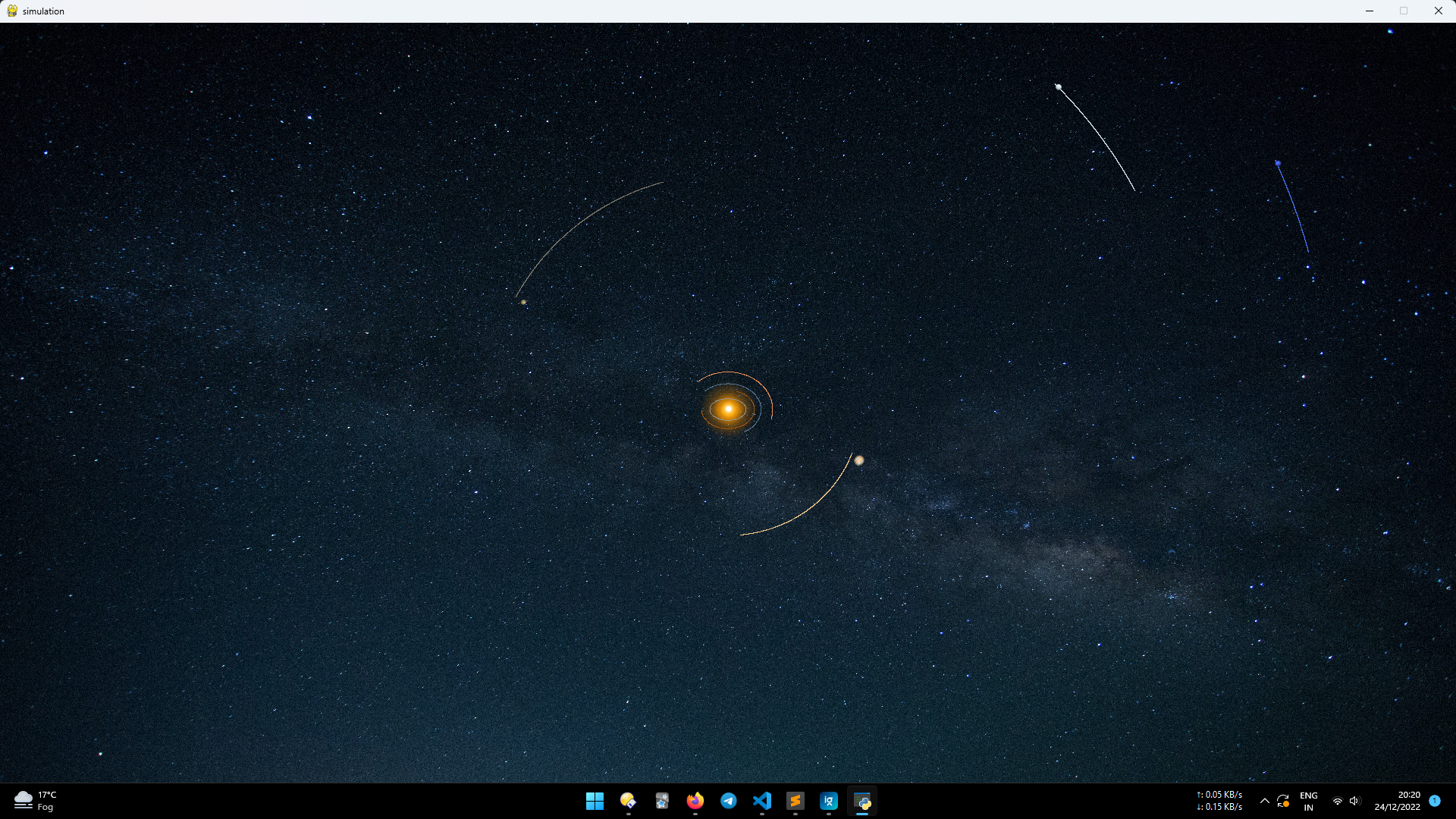The height and width of the screenshot is (819, 1456).
Task: Expand the hidden system tray icons
Action: click(x=1264, y=801)
